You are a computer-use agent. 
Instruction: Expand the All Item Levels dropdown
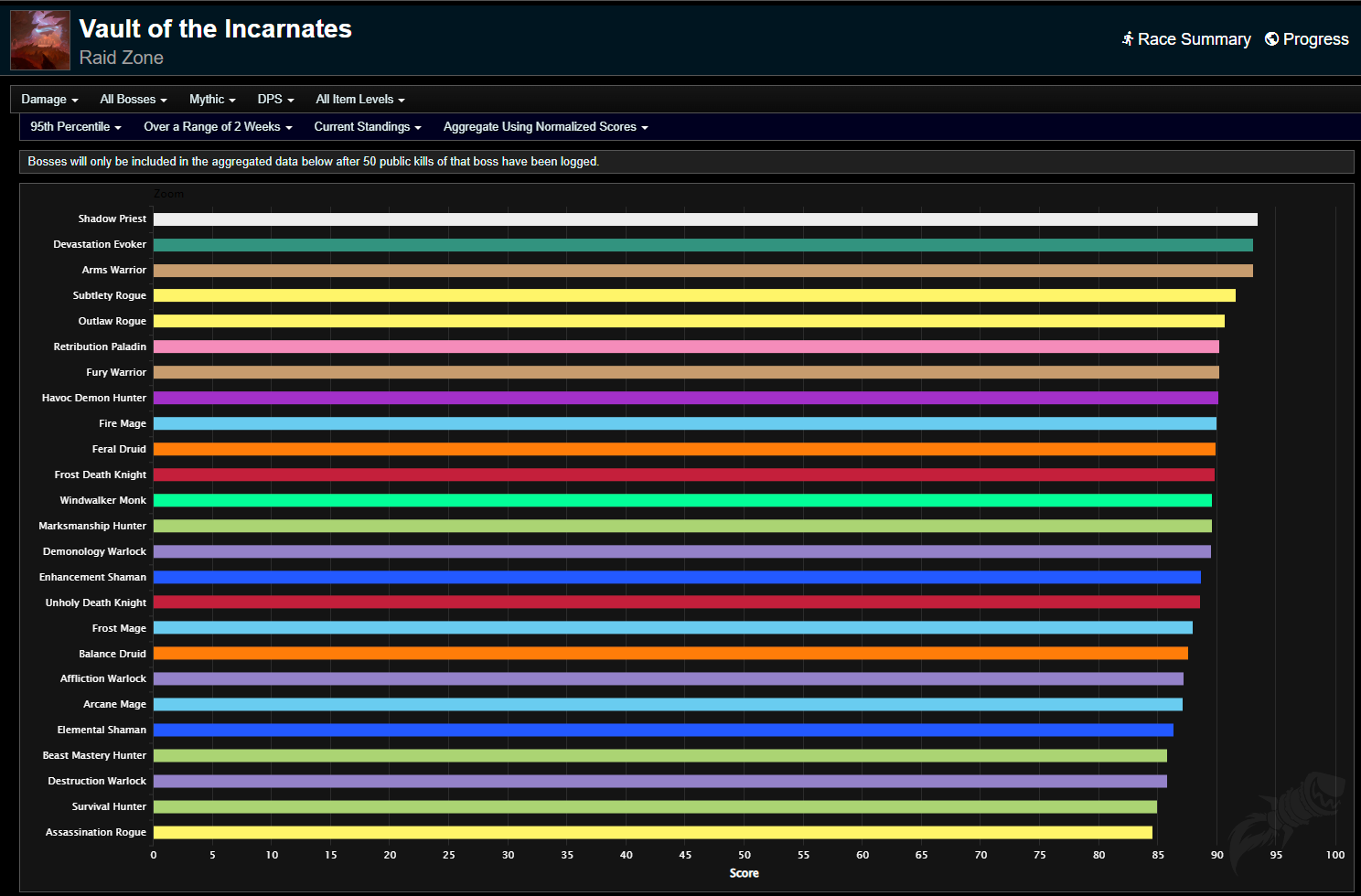[x=359, y=99]
